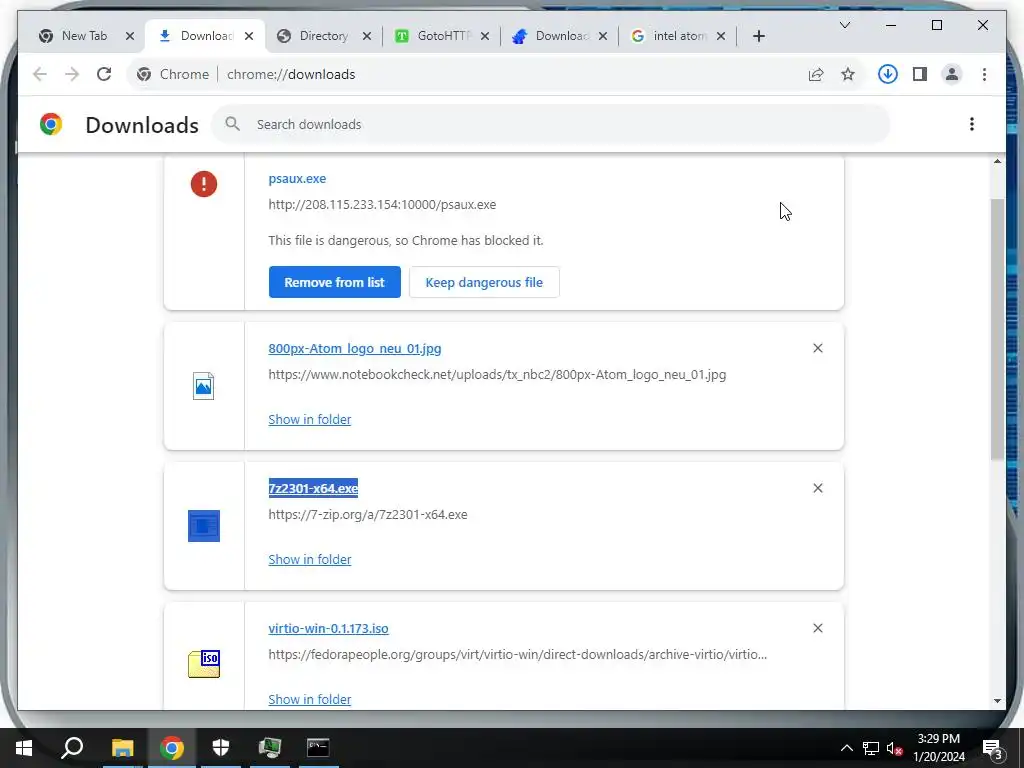This screenshot has height=768, width=1024.
Task: Switch to the GotoHTTP tab
Action: (443, 36)
